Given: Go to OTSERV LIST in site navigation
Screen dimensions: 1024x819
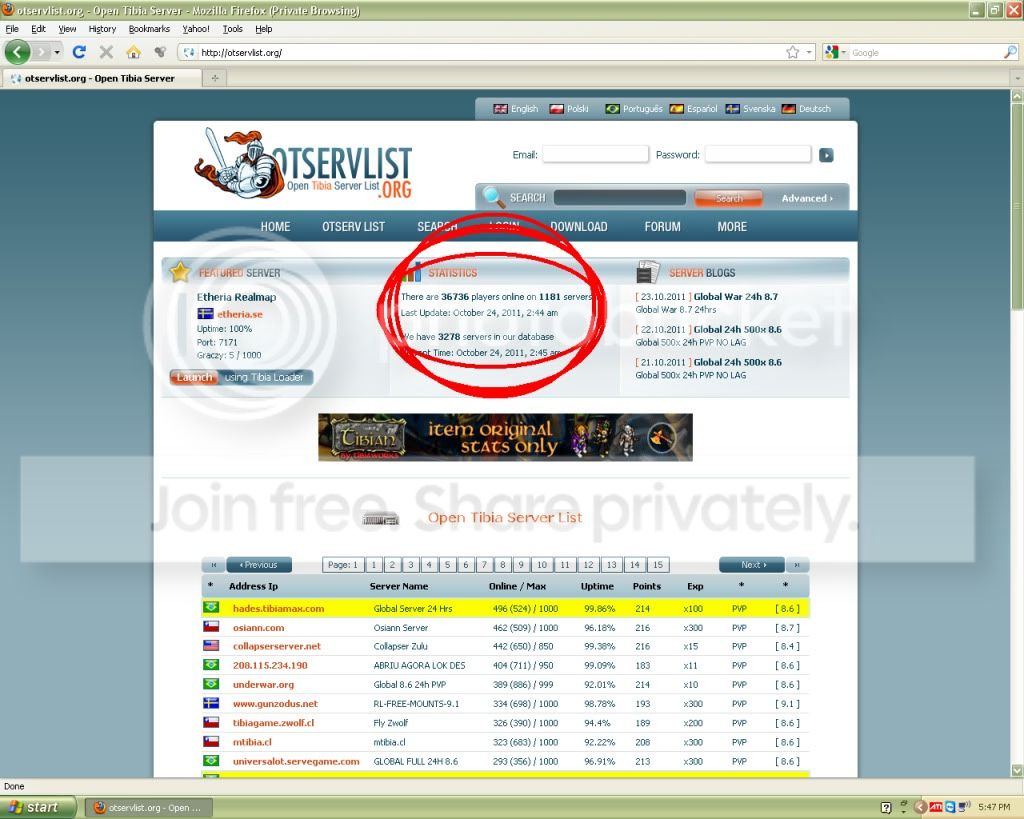Looking at the screenshot, I should point(353,227).
